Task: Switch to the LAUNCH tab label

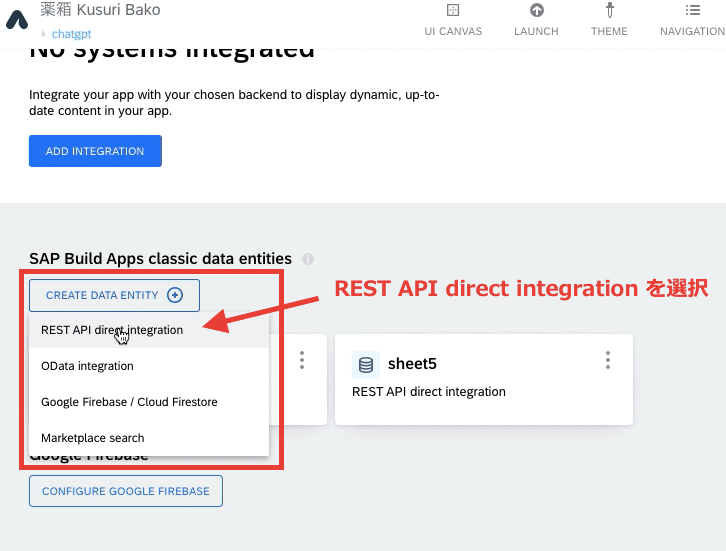Action: click(x=536, y=31)
